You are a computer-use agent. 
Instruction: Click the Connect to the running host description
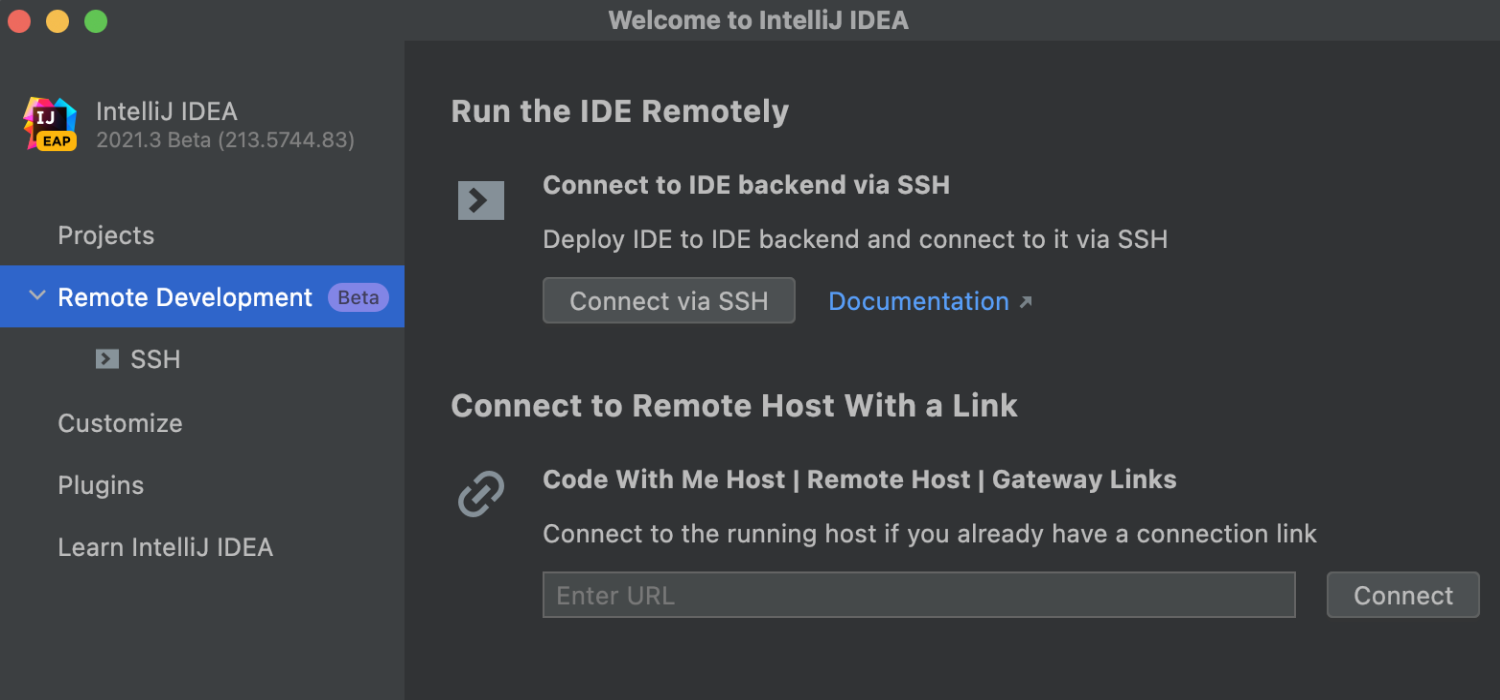[x=930, y=534]
